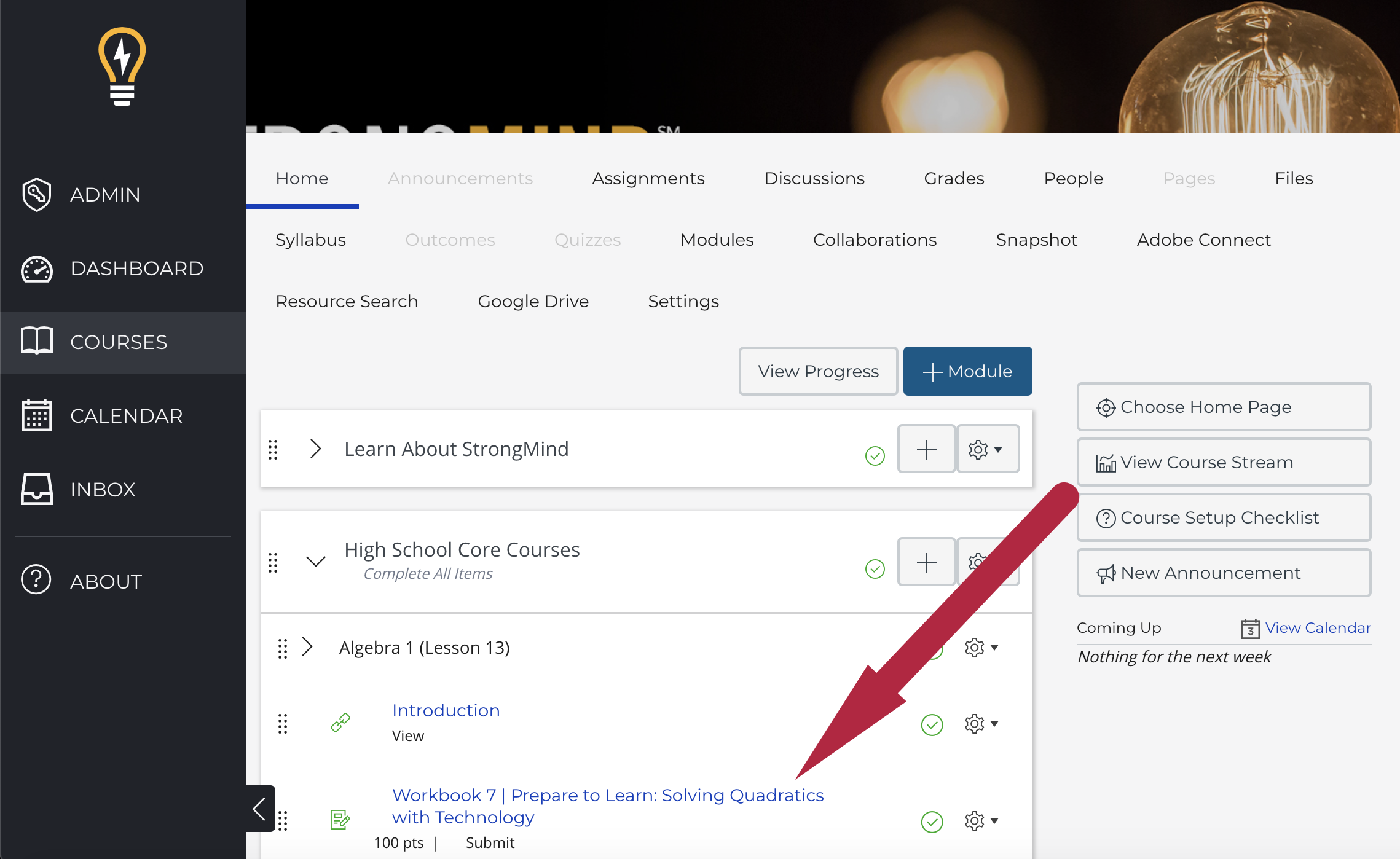Open the Snapshot tab
The image size is (1400, 859).
click(1037, 240)
